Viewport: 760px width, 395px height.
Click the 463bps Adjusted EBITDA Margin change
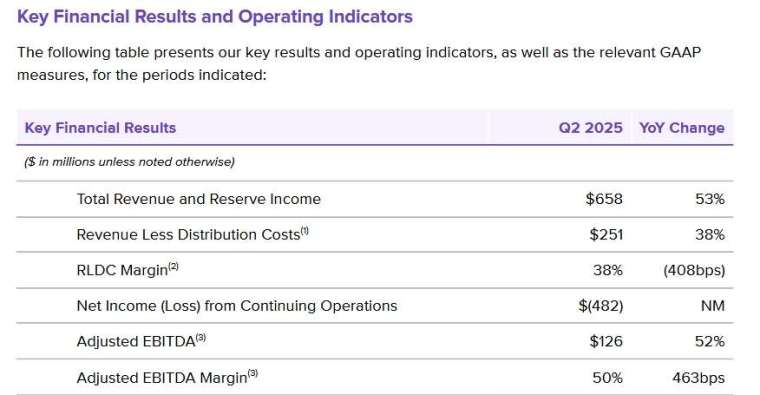pos(698,378)
